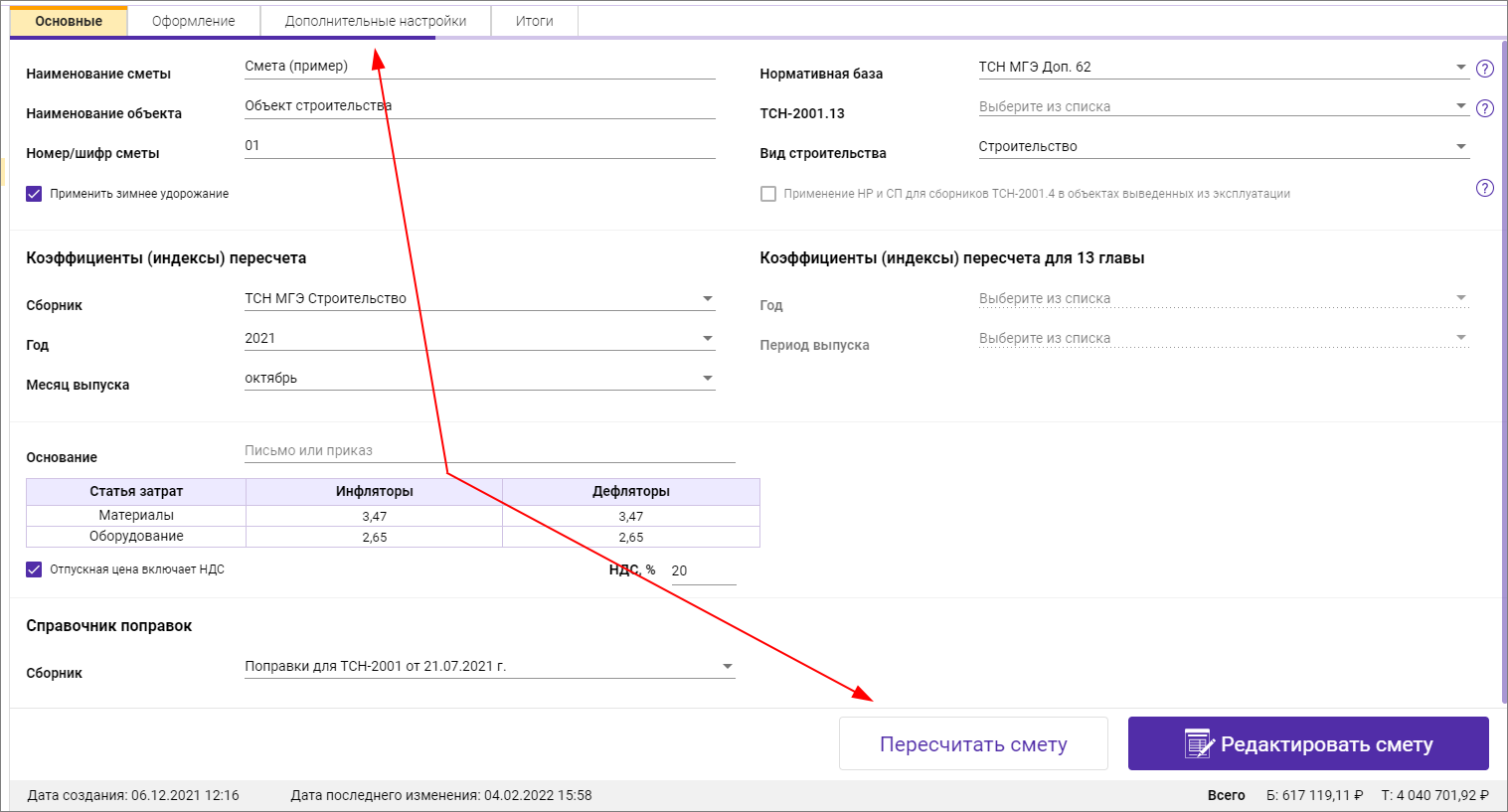Image resolution: width=1508 pixels, height=812 pixels.
Task: Toggle Применить зимнее удорожание checkbox
Action: (x=34, y=194)
